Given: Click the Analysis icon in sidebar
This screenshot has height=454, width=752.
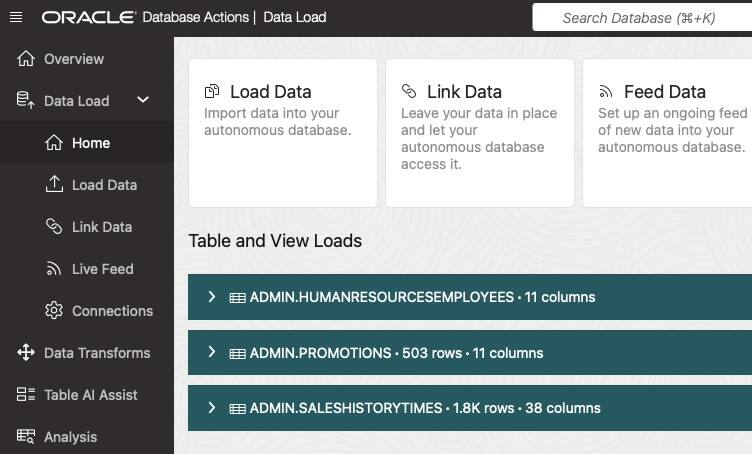Looking at the screenshot, I should (26, 436).
